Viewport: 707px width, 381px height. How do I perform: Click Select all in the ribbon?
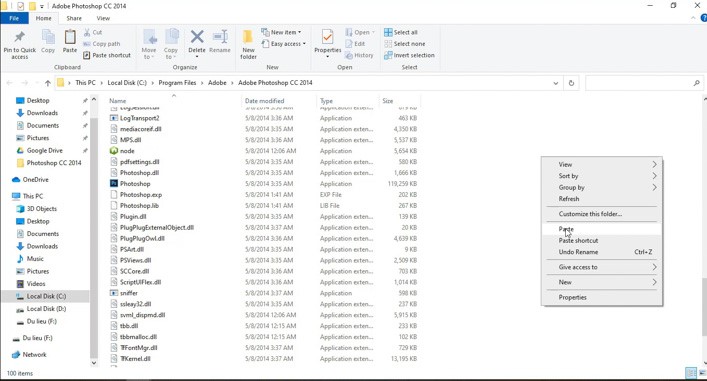(x=401, y=32)
